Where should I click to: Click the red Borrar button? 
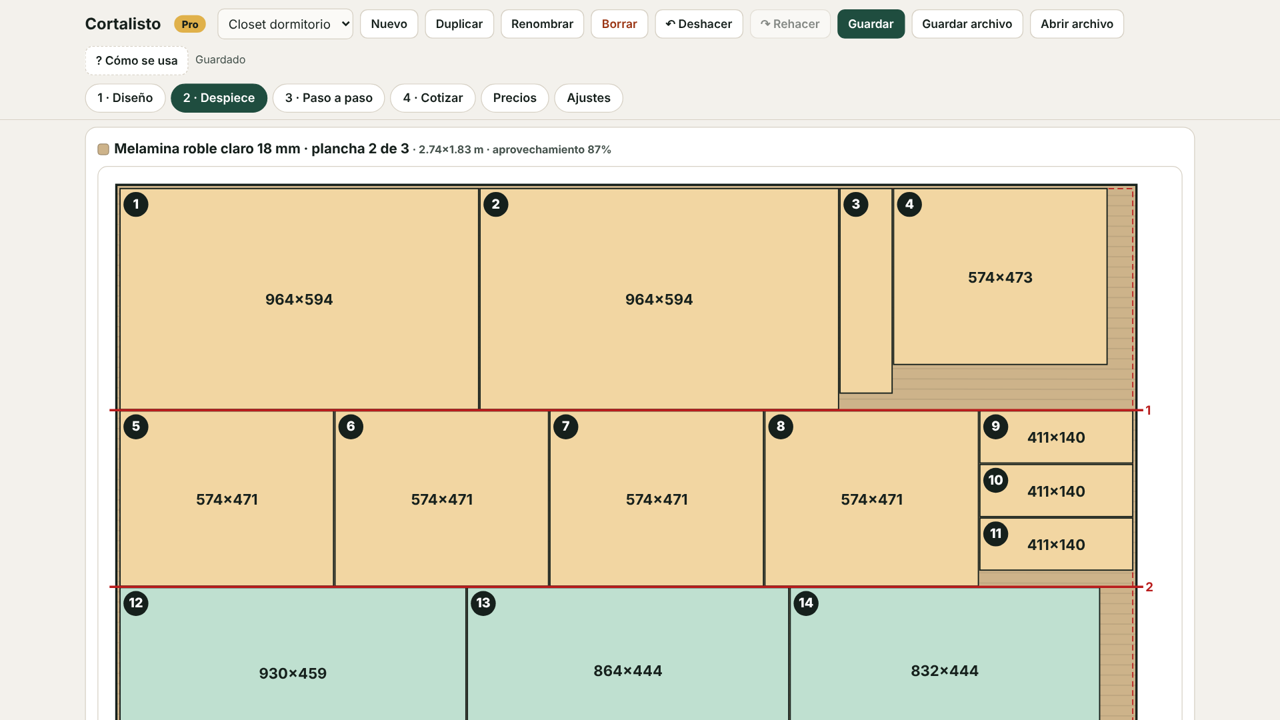pyautogui.click(x=619, y=24)
